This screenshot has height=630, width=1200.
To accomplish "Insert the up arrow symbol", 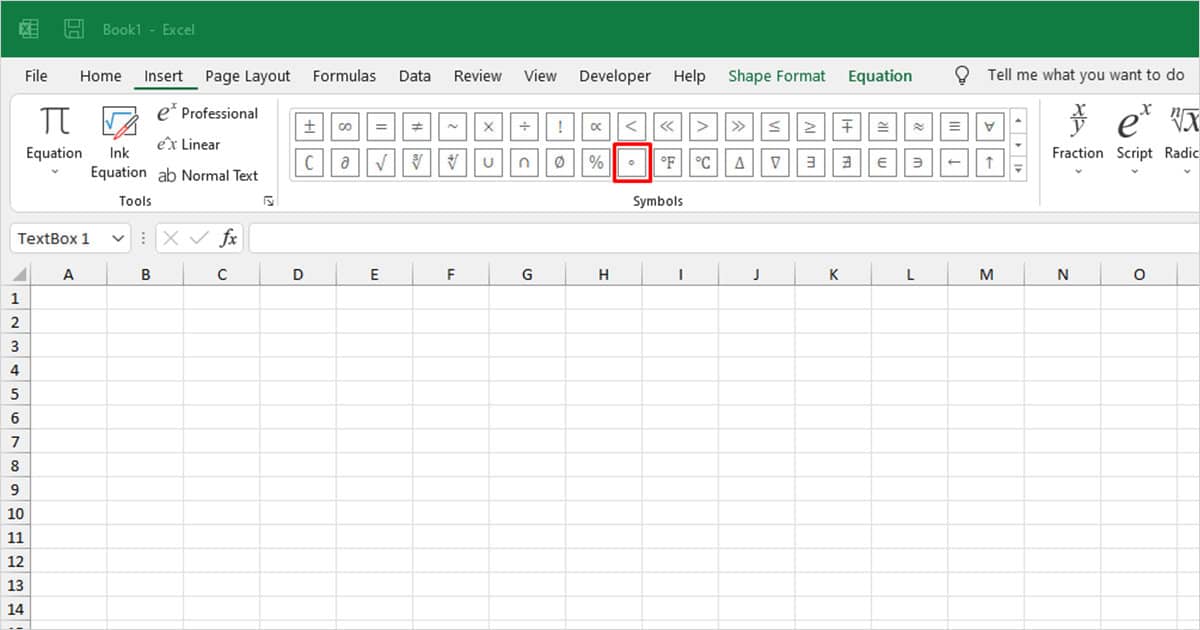I will click(x=989, y=162).
